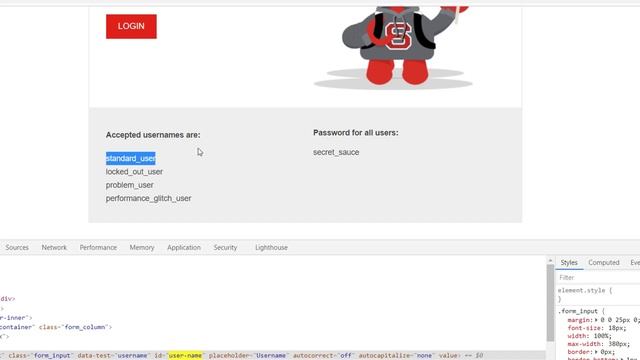Open the Network tab in DevTools
Screen dimensions: 640x360
tap(54, 247)
